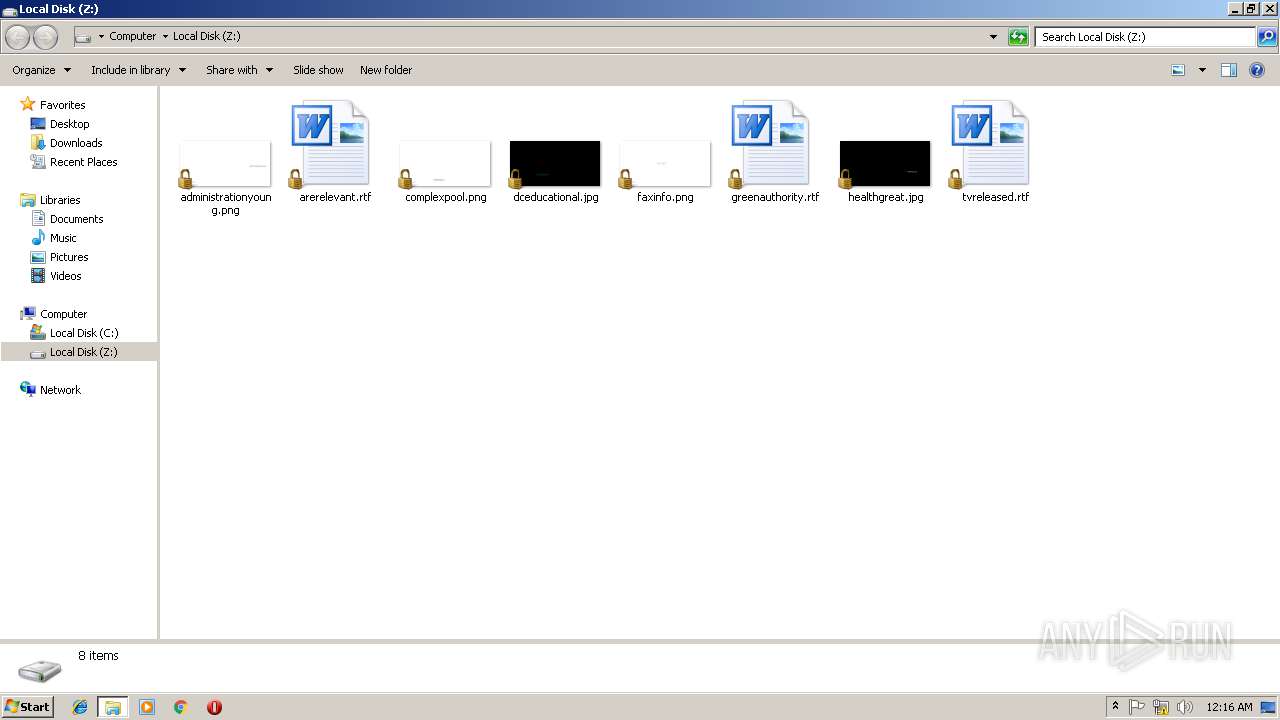1280x720 pixels.
Task: Show hidden tray icons arrow
Action: [1115, 707]
